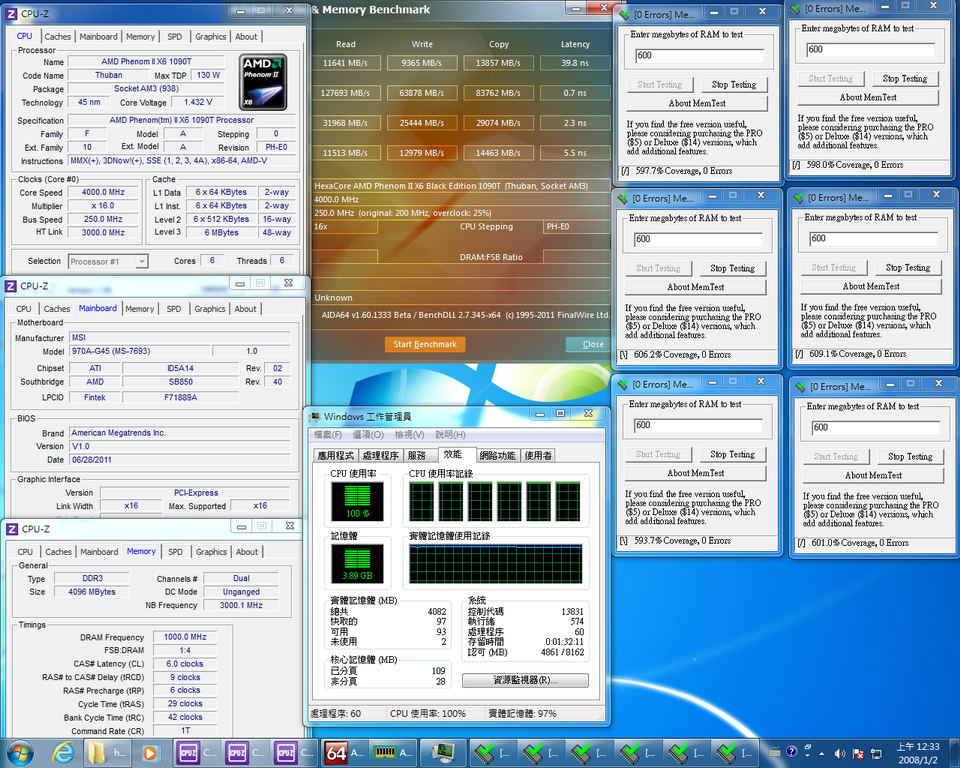
Task: Switch to the 應用程式 tab in Task Manager
Action: (x=336, y=456)
